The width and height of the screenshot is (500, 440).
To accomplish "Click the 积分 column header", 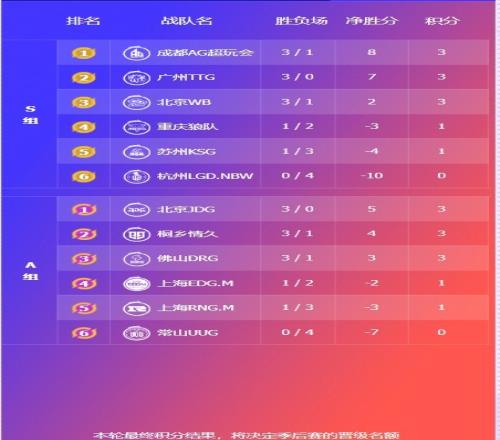I will [442, 21].
